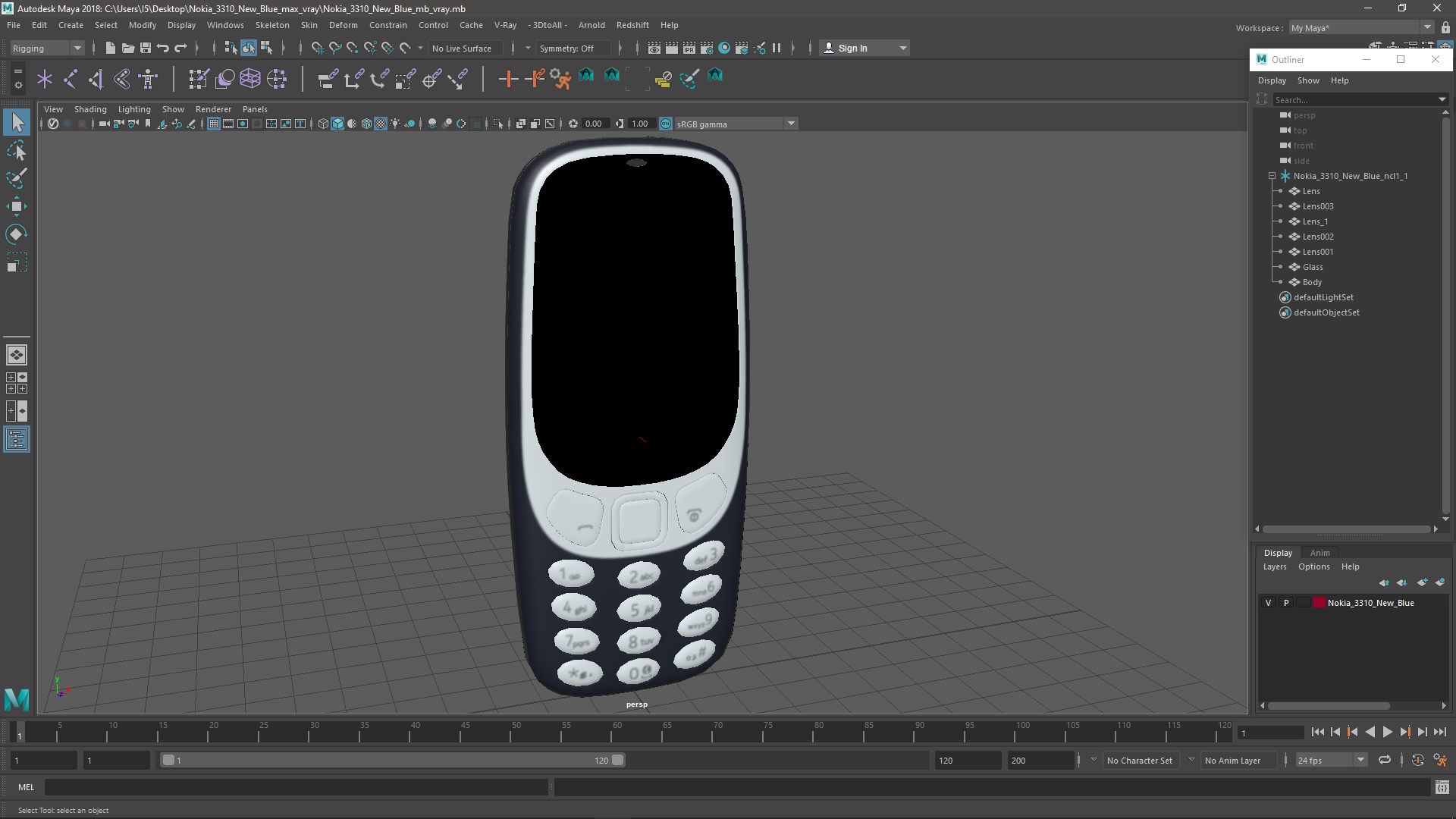
Task: Open the sRGB gamma view transform dropdown
Action: [x=735, y=124]
